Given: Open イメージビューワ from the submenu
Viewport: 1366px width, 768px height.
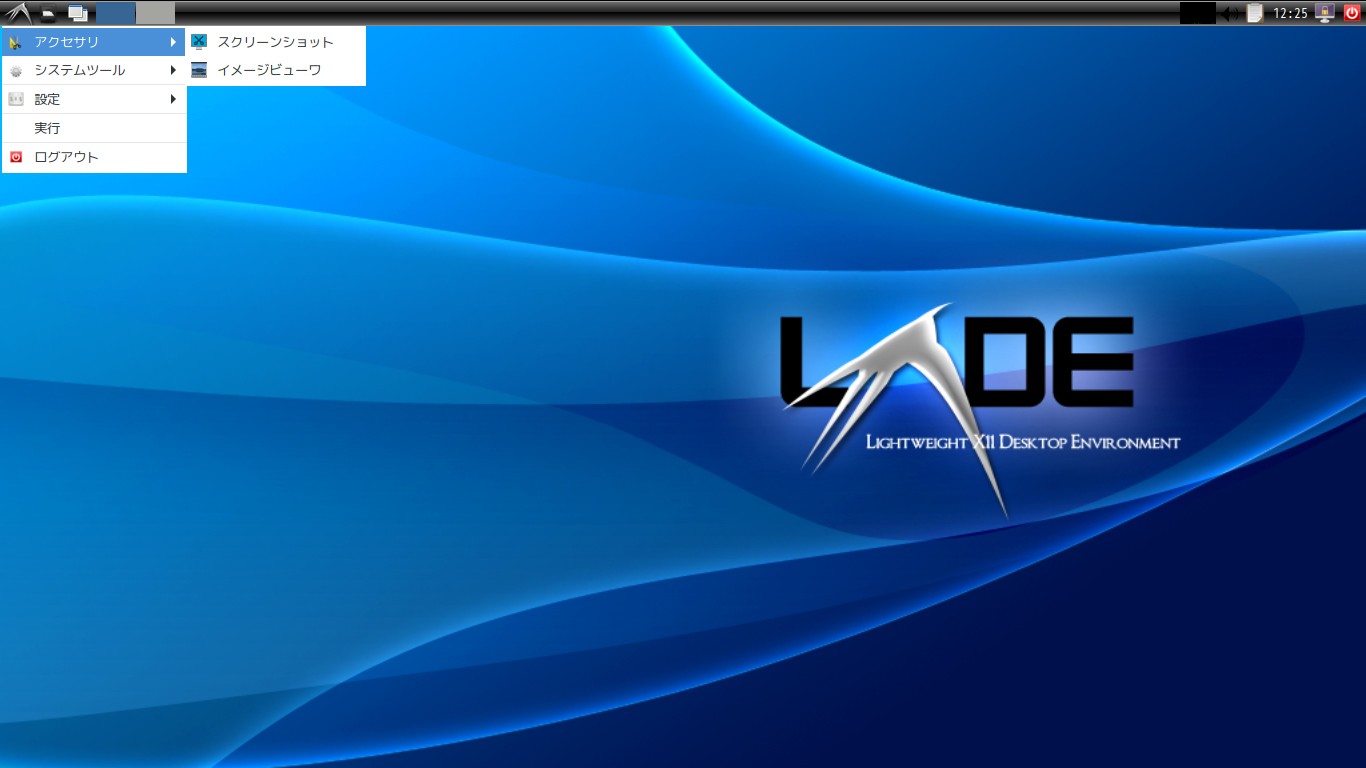Looking at the screenshot, I should coord(275,70).
